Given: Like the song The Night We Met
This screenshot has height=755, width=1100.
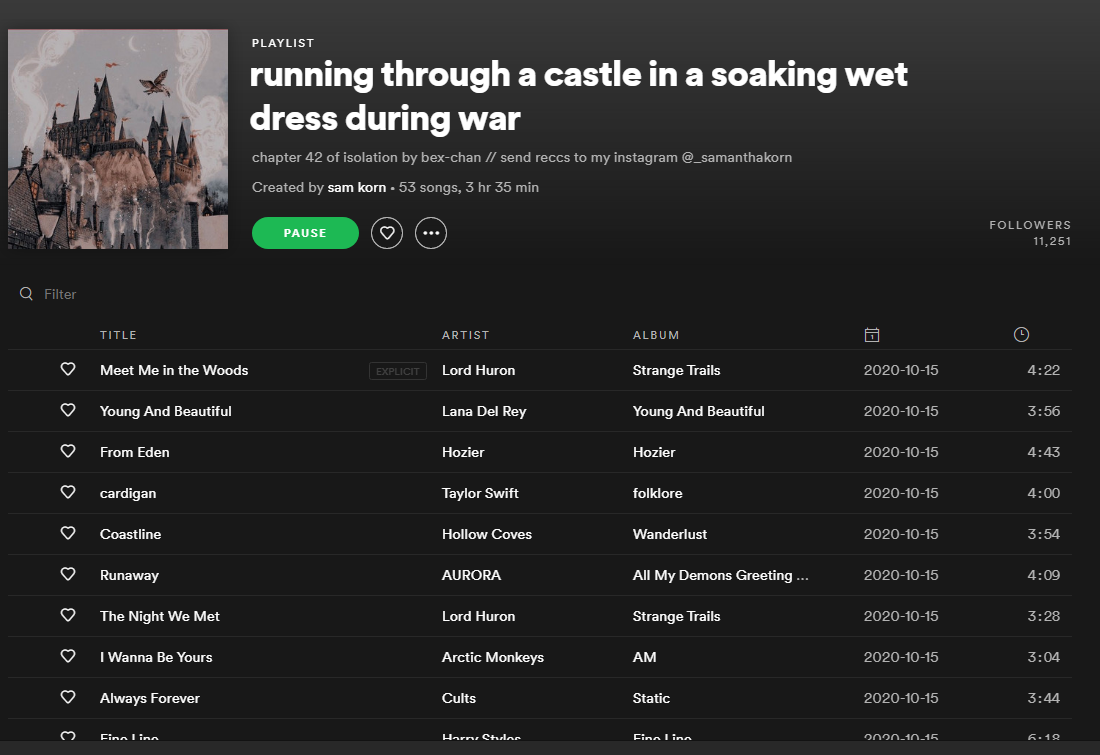Looking at the screenshot, I should point(68,615).
